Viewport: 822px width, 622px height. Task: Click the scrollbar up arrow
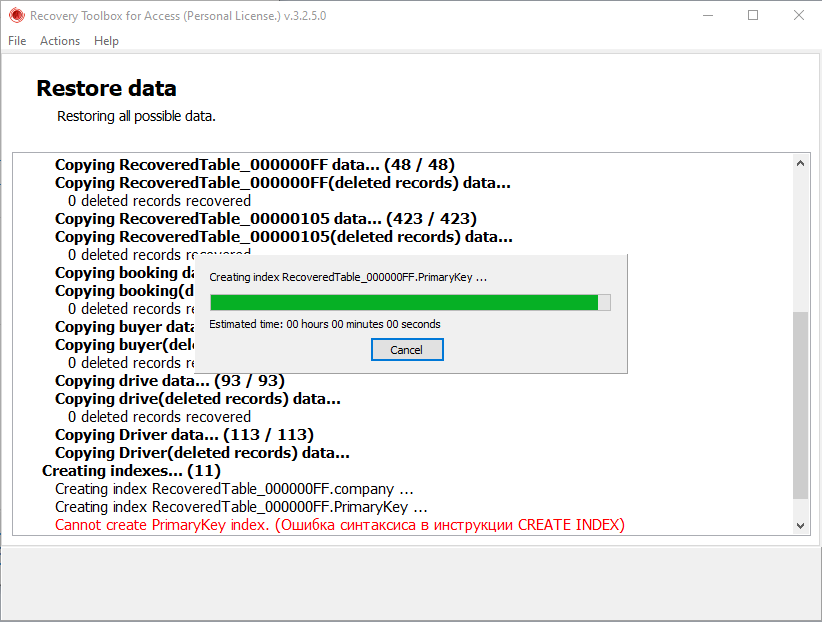point(801,163)
